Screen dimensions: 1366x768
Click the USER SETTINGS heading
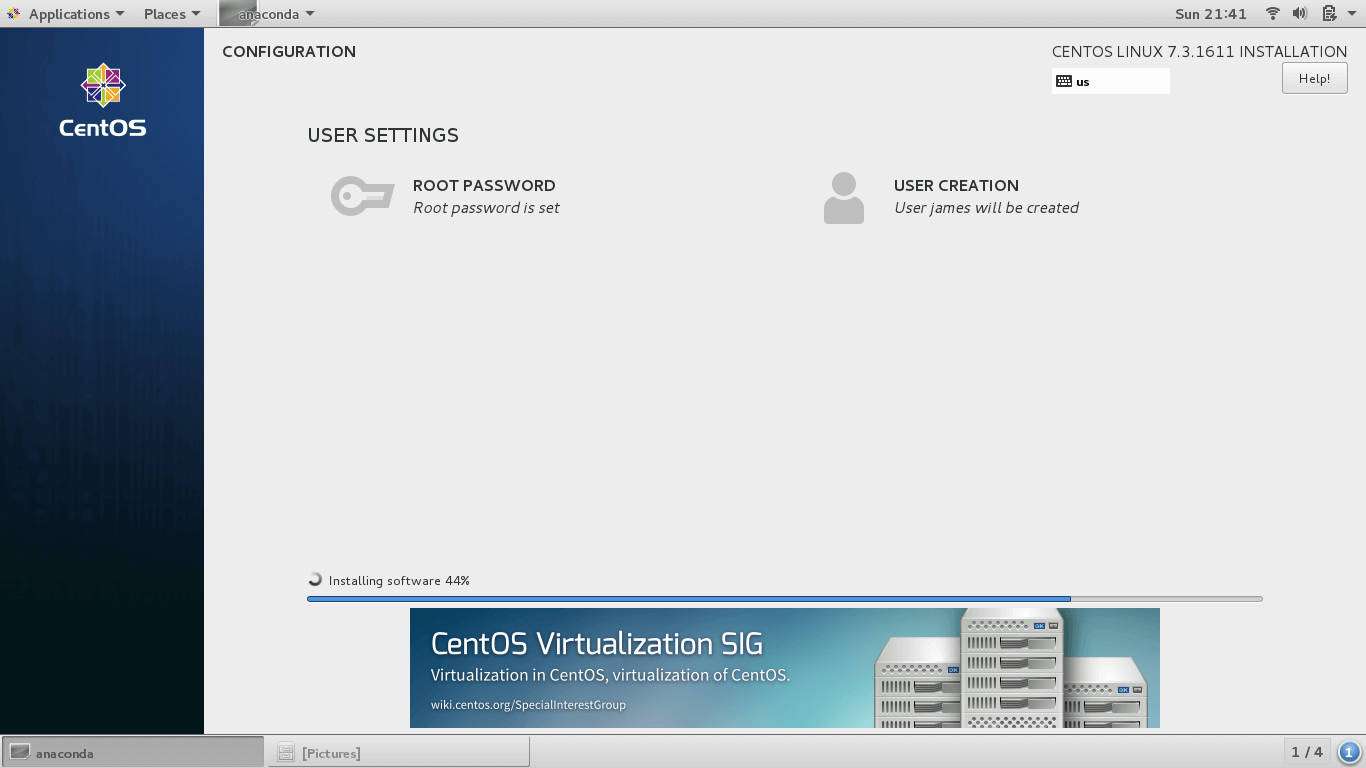tap(383, 135)
